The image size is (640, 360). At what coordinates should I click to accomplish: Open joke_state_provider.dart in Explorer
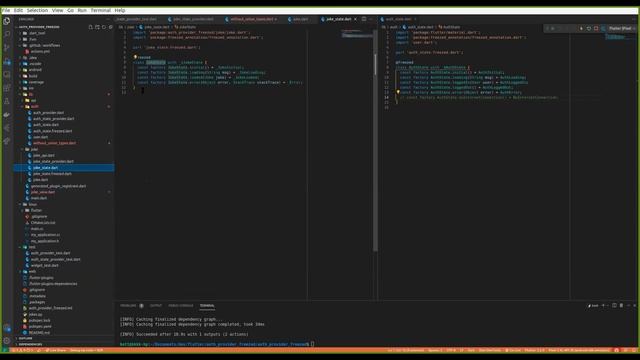point(53,162)
